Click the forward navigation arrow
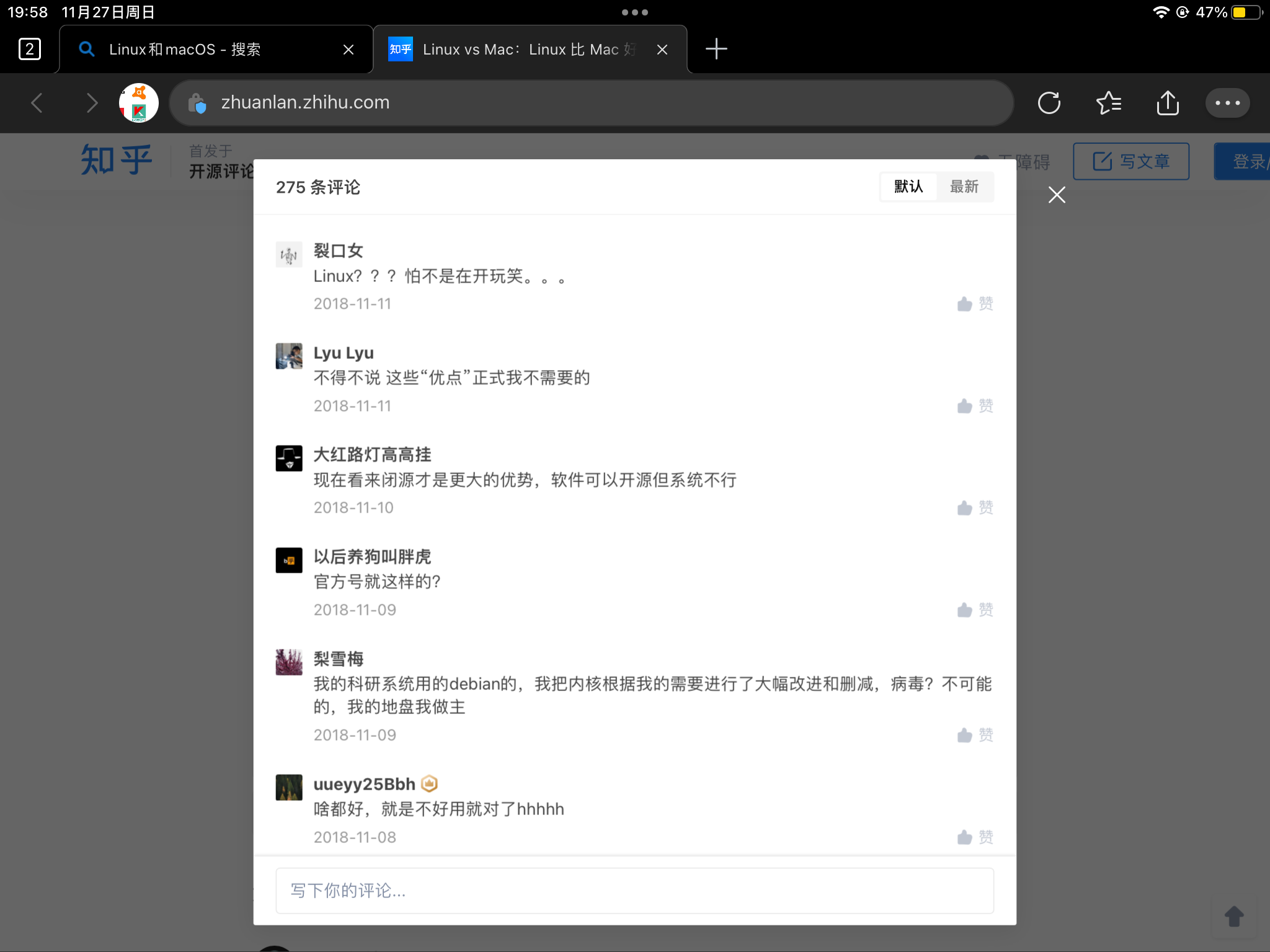This screenshot has height=952, width=1270. (92, 103)
